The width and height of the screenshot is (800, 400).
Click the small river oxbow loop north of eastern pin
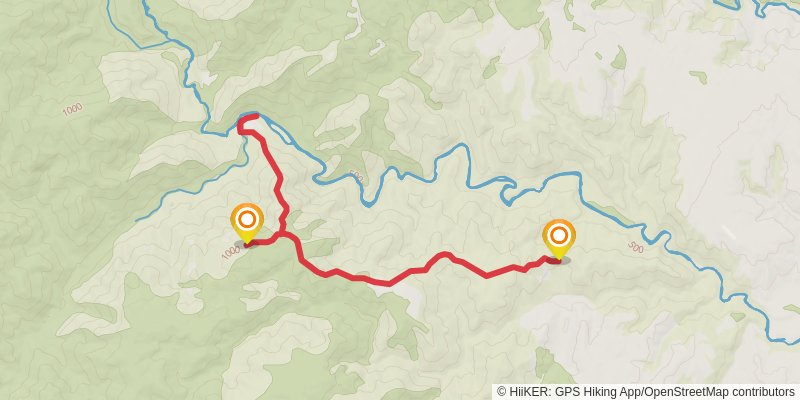[x=510, y=191]
